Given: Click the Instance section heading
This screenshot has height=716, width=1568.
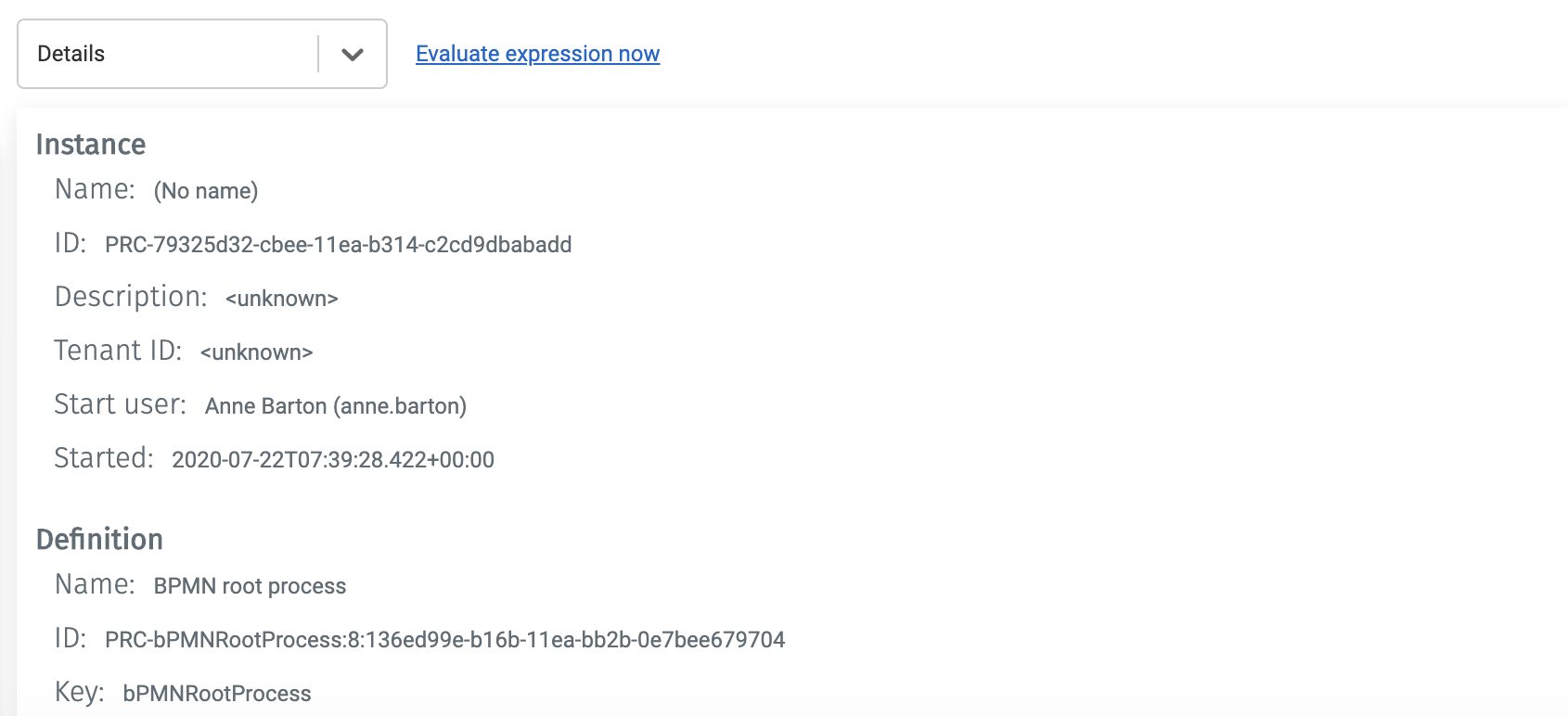Looking at the screenshot, I should pos(91,145).
